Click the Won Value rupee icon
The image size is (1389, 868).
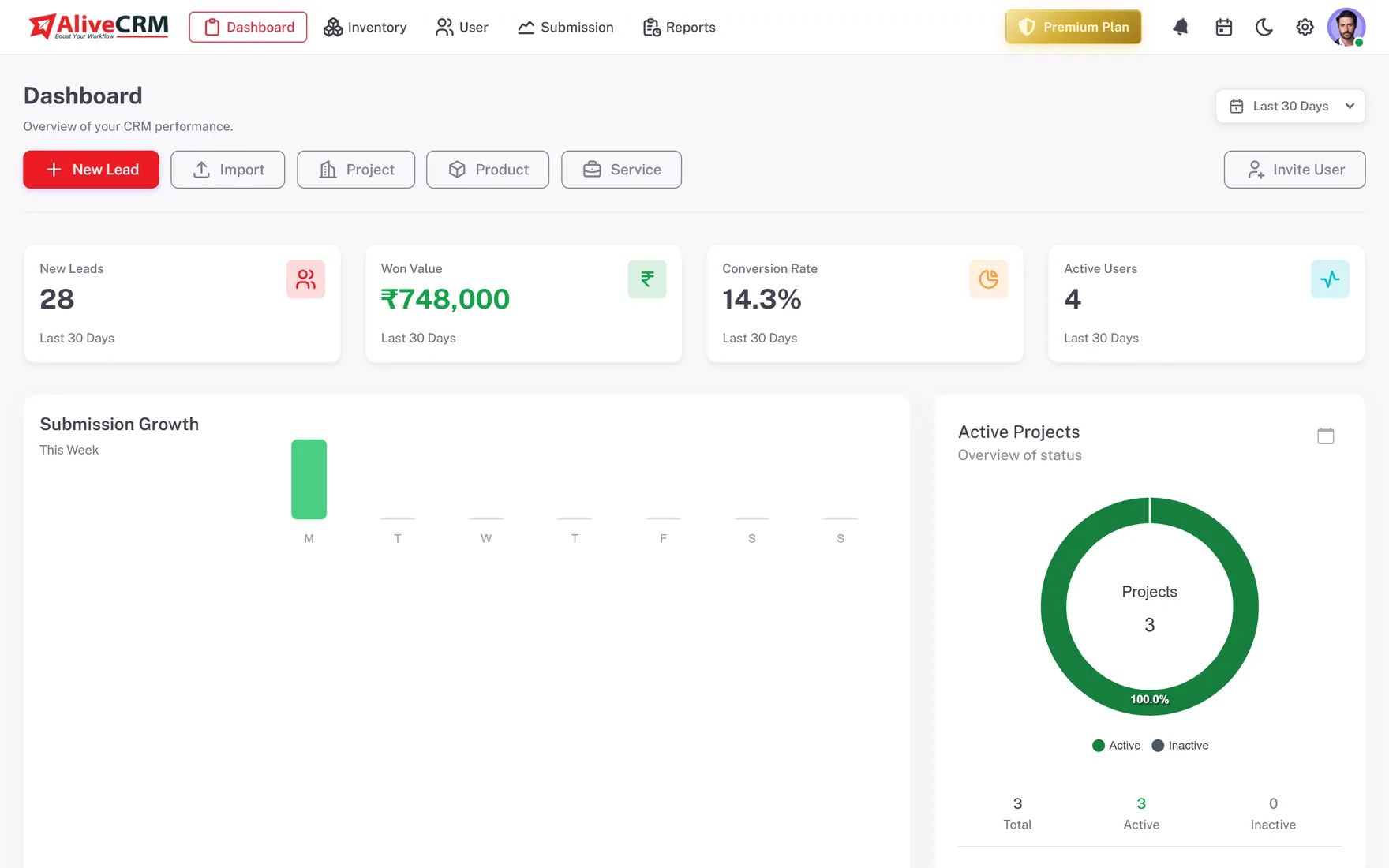647,279
